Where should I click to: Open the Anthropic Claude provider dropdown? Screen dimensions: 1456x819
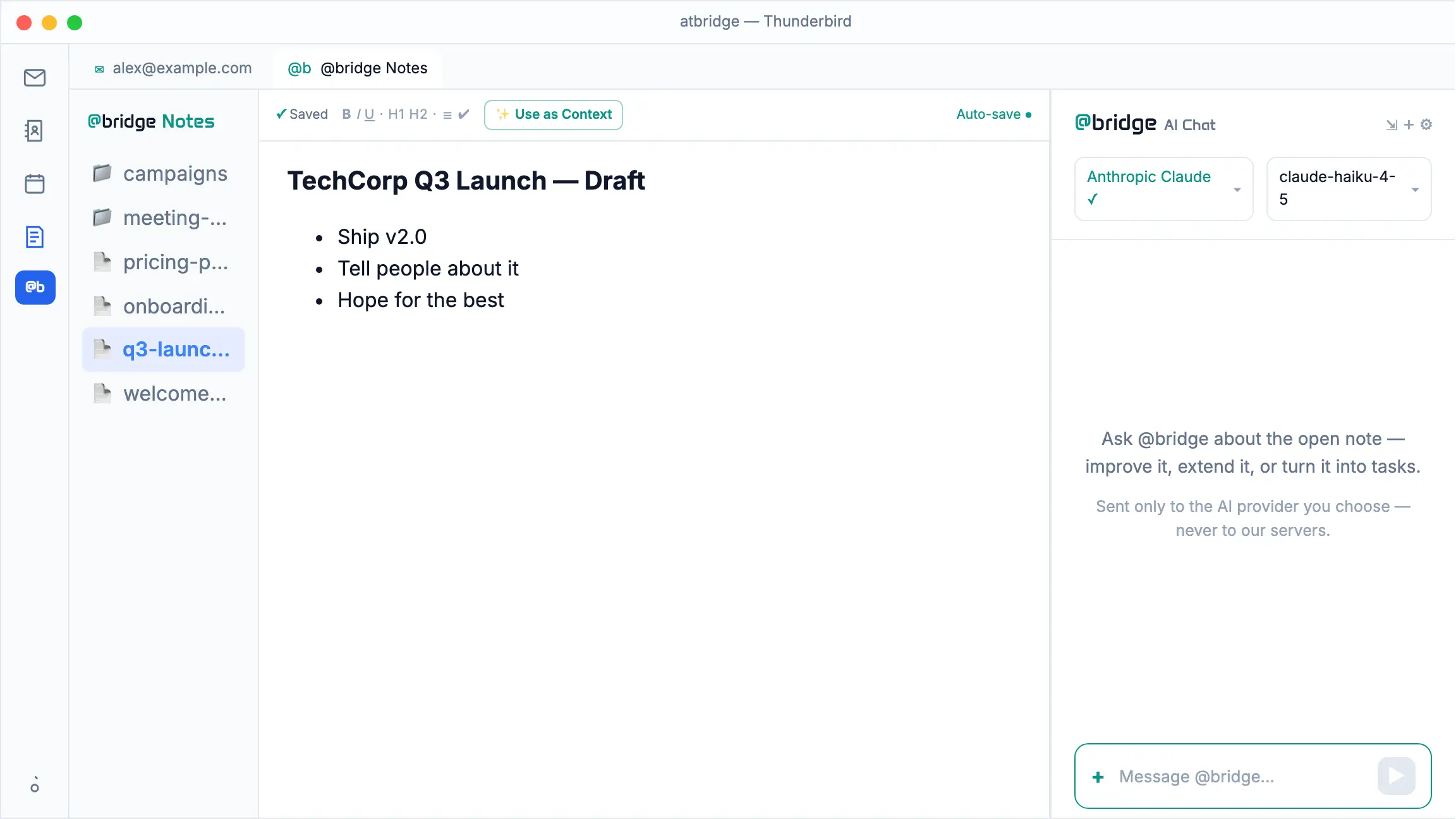(x=1164, y=189)
